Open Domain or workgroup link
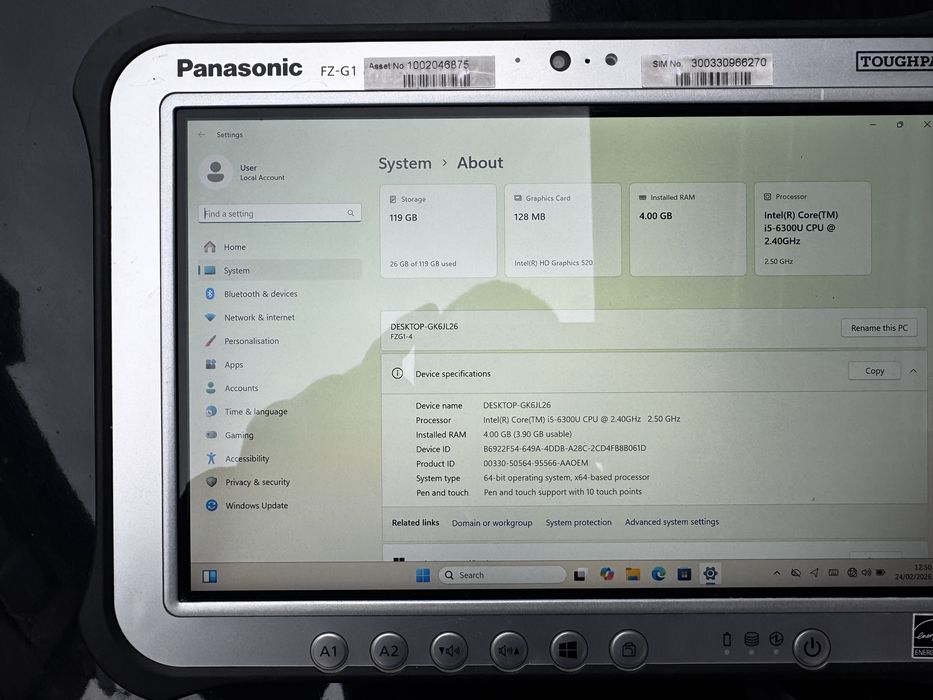Image resolution: width=933 pixels, height=700 pixels. click(492, 523)
